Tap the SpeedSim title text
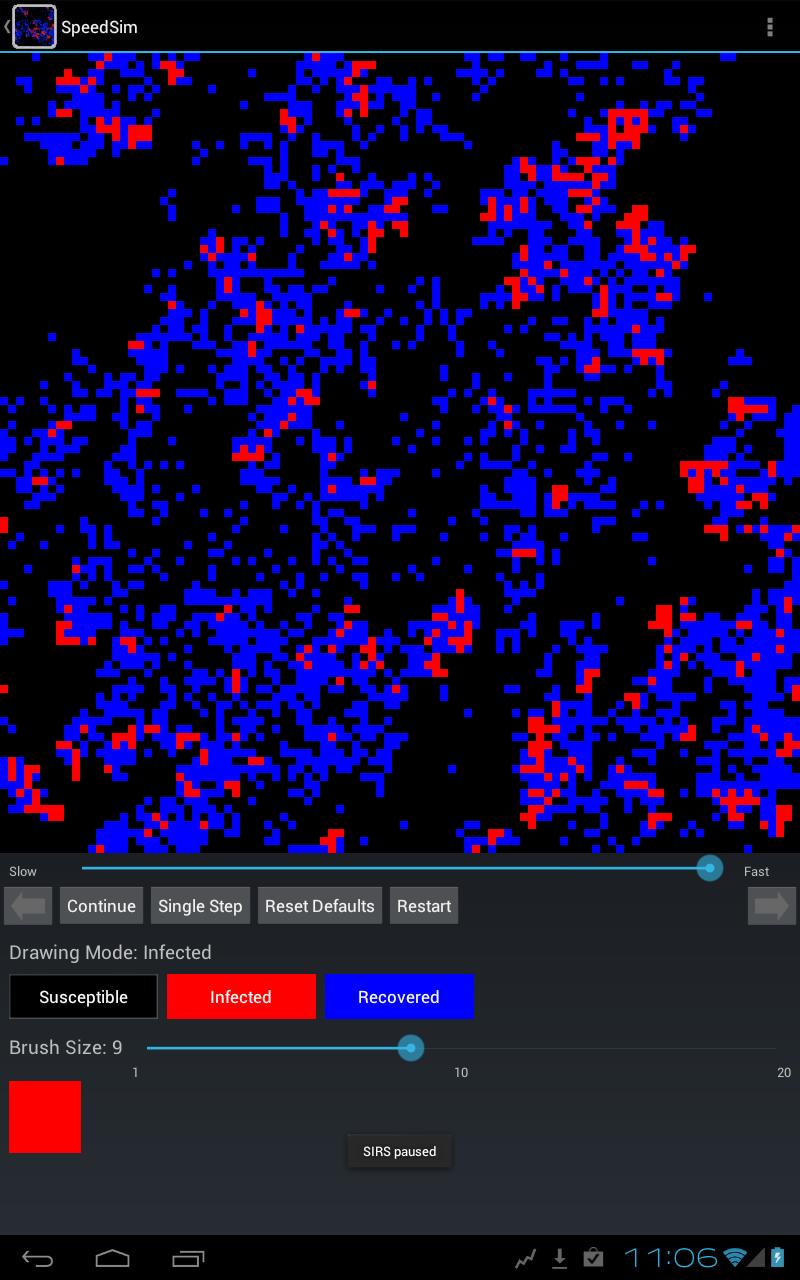The height and width of the screenshot is (1280, 800). pos(99,27)
